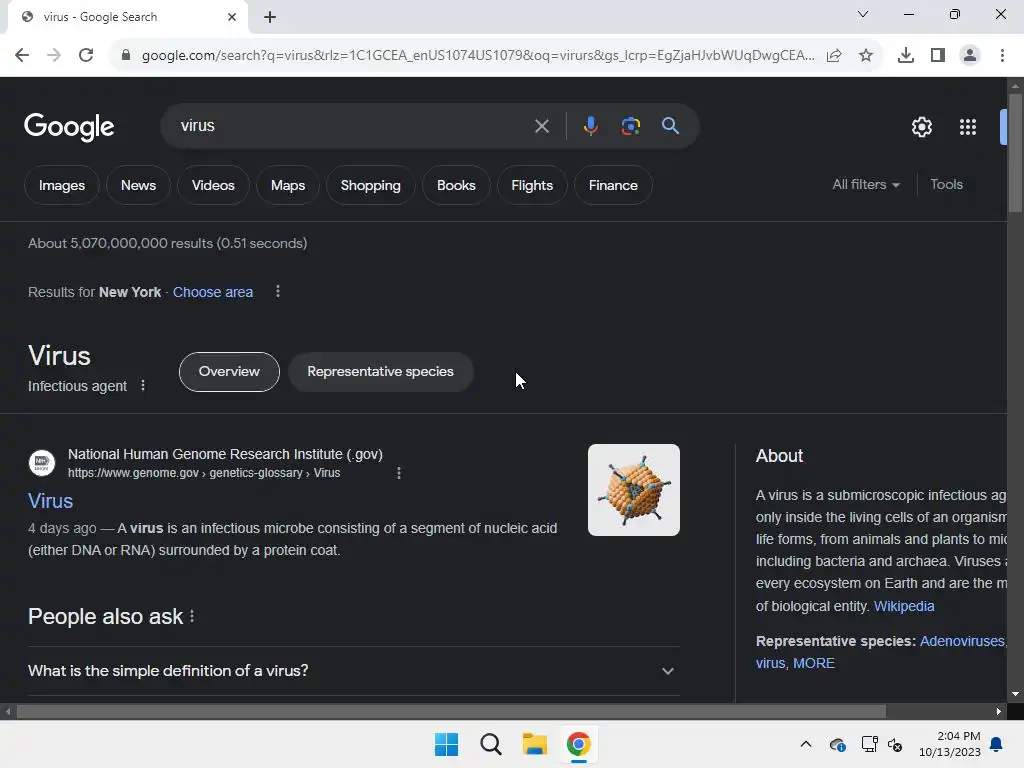Open Google quick settings gear
This screenshot has width=1024, height=768.
coord(921,127)
